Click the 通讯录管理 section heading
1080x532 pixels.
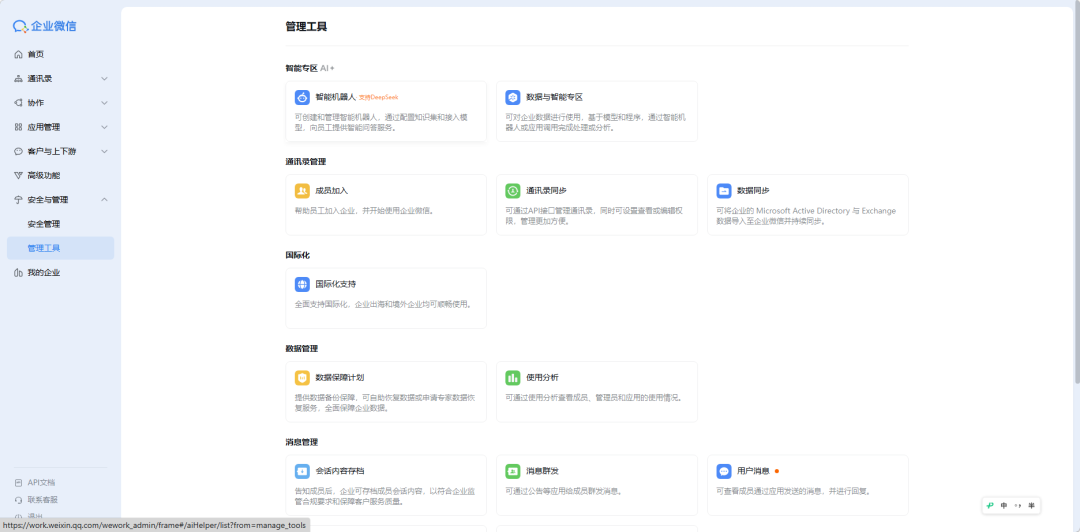coord(306,162)
